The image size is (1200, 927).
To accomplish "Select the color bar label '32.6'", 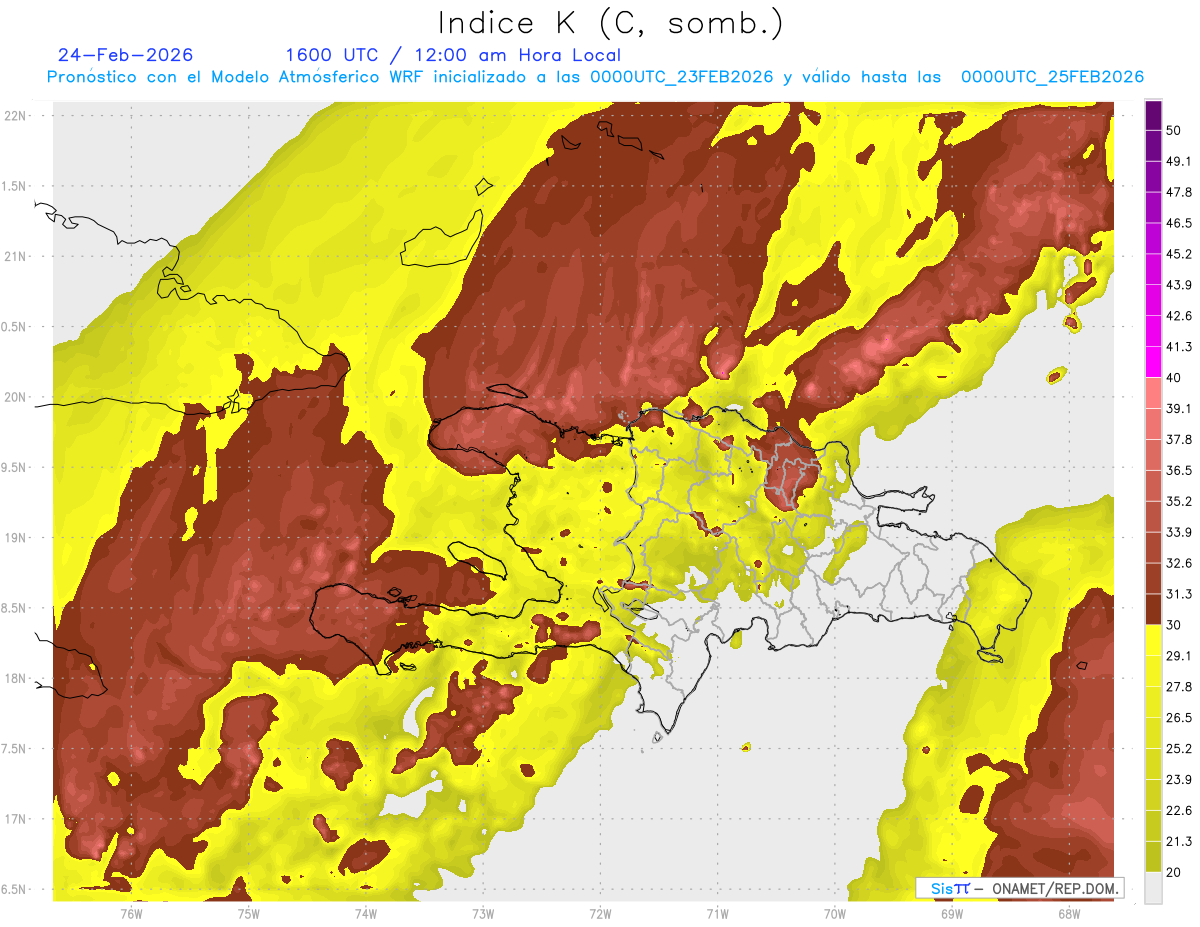I will [x=1178, y=563].
